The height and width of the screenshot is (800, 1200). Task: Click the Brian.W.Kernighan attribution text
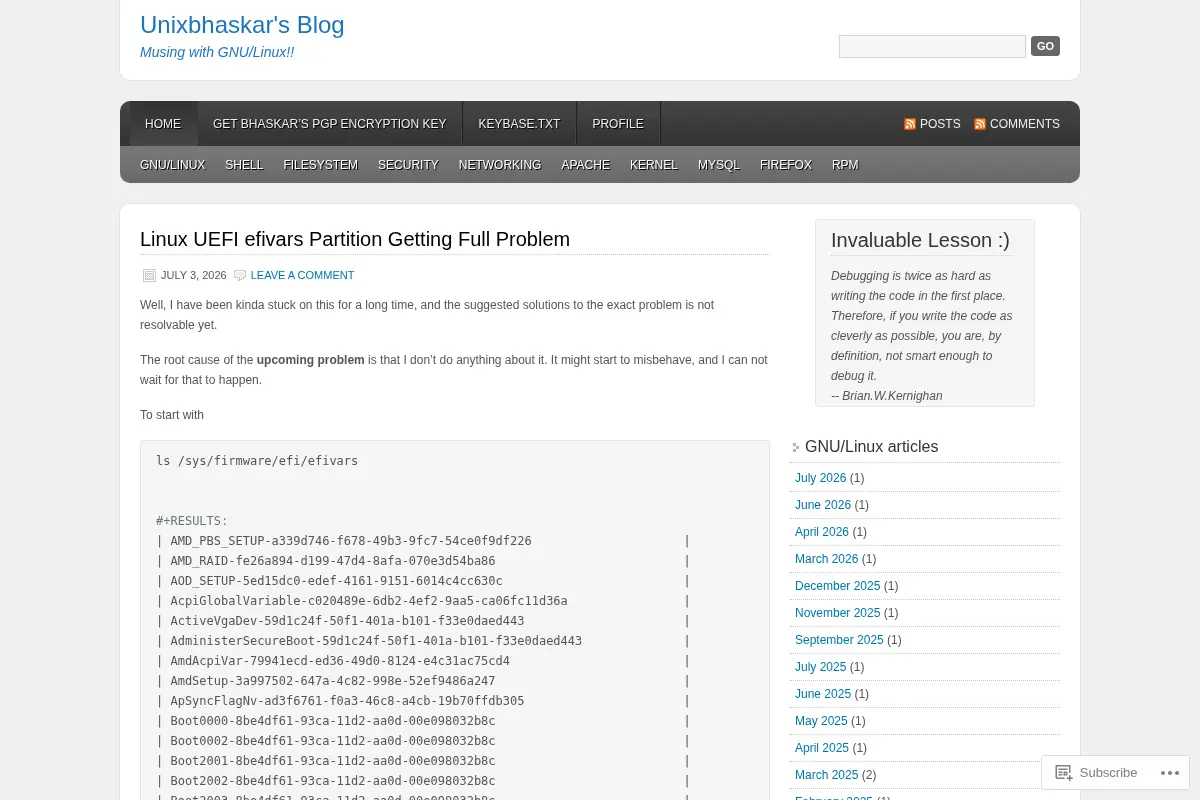[887, 396]
